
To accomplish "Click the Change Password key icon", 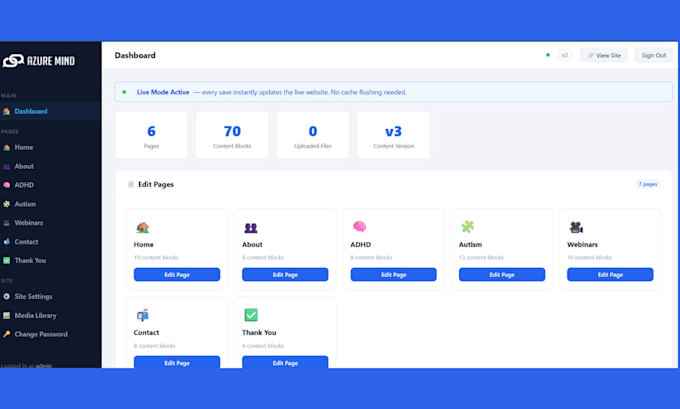I will point(7,334).
